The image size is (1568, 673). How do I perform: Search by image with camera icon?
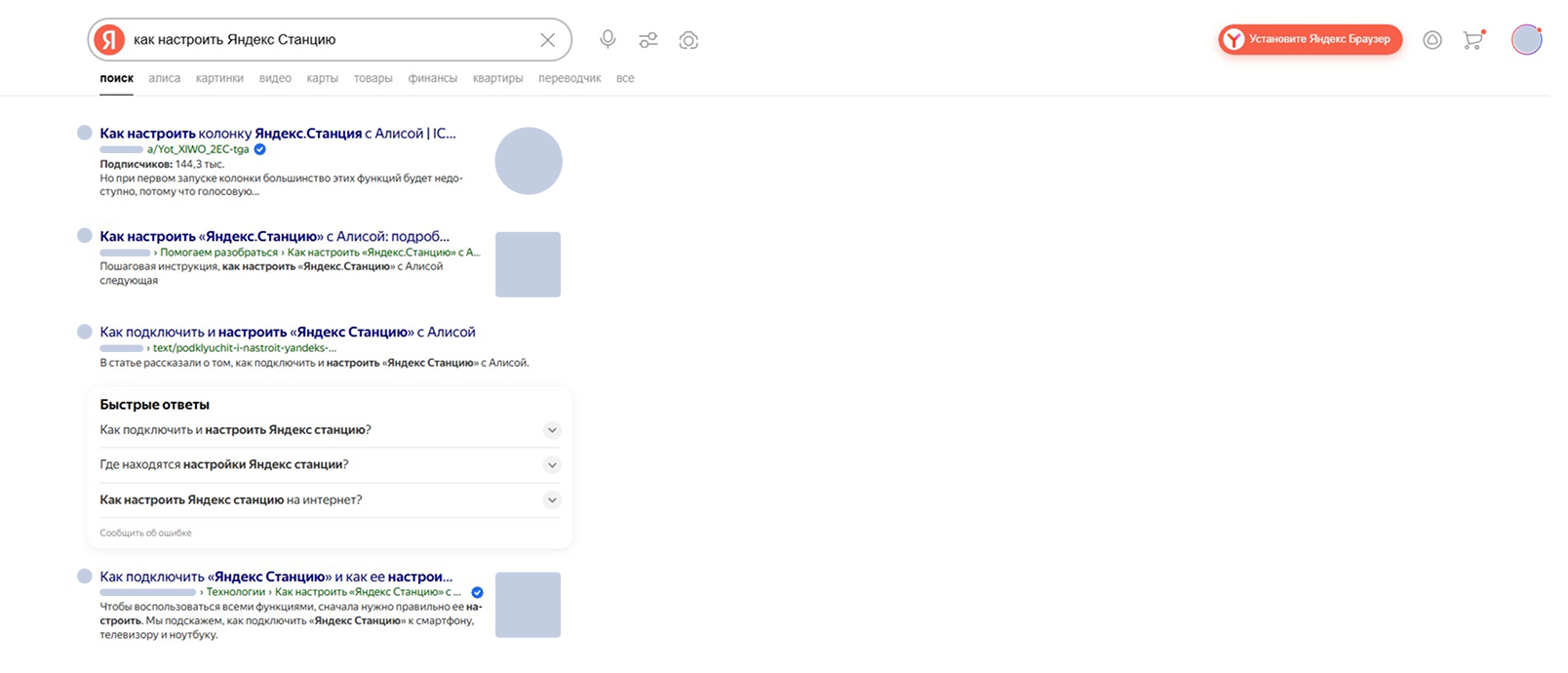tap(688, 40)
